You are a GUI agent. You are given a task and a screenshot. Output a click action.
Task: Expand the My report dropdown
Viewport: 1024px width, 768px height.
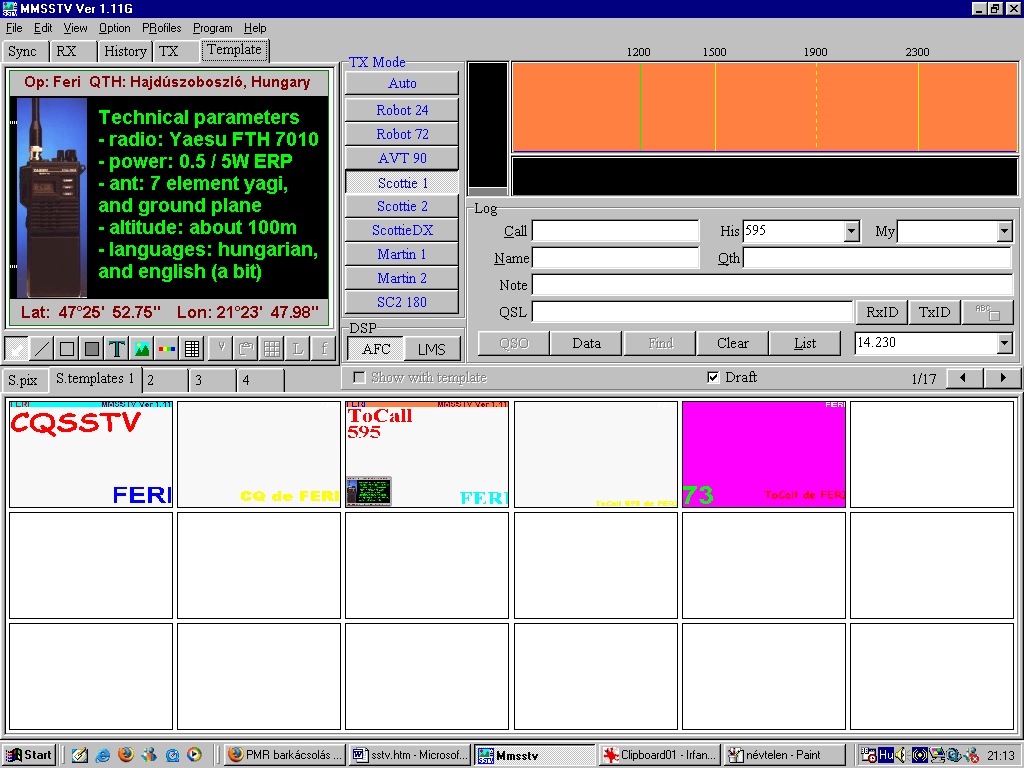pyautogui.click(x=1004, y=231)
